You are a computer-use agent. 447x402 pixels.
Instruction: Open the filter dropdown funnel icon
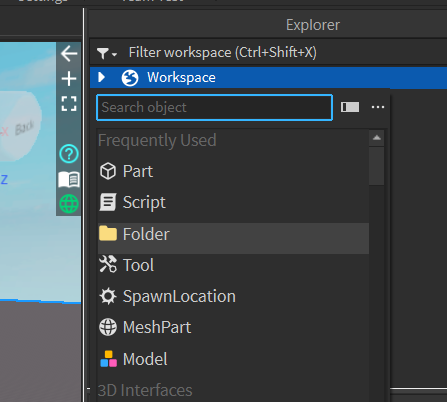click(106, 53)
